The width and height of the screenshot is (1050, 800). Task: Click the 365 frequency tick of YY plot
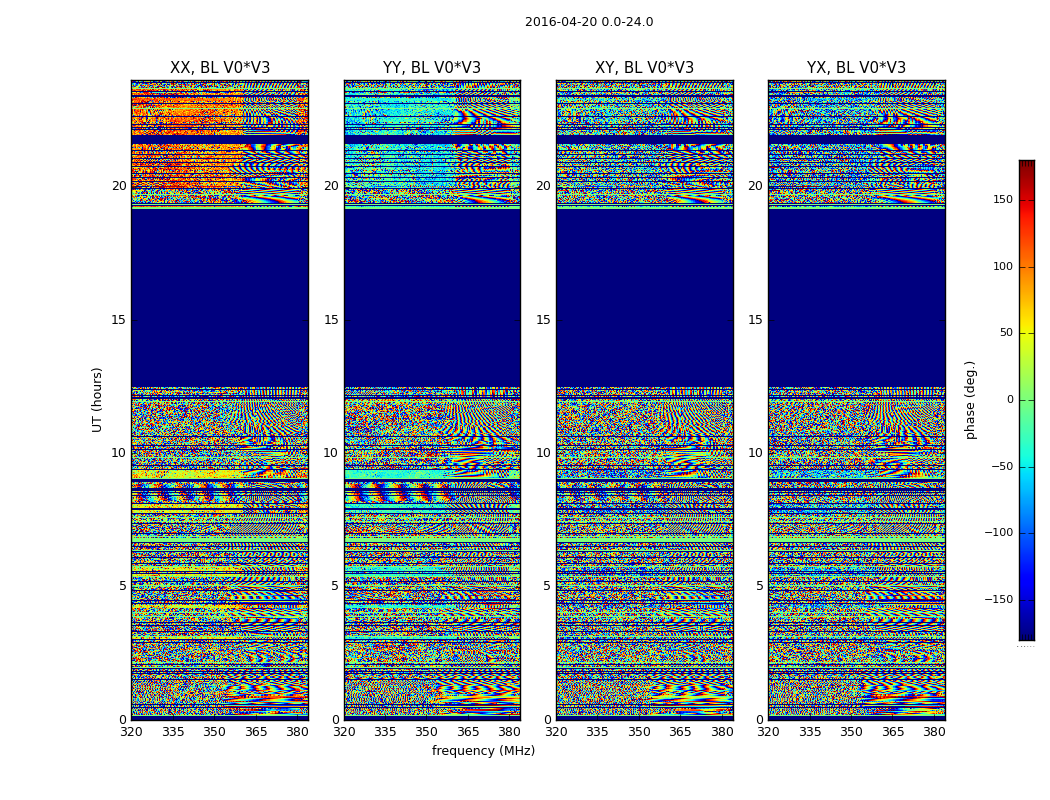coord(468,732)
